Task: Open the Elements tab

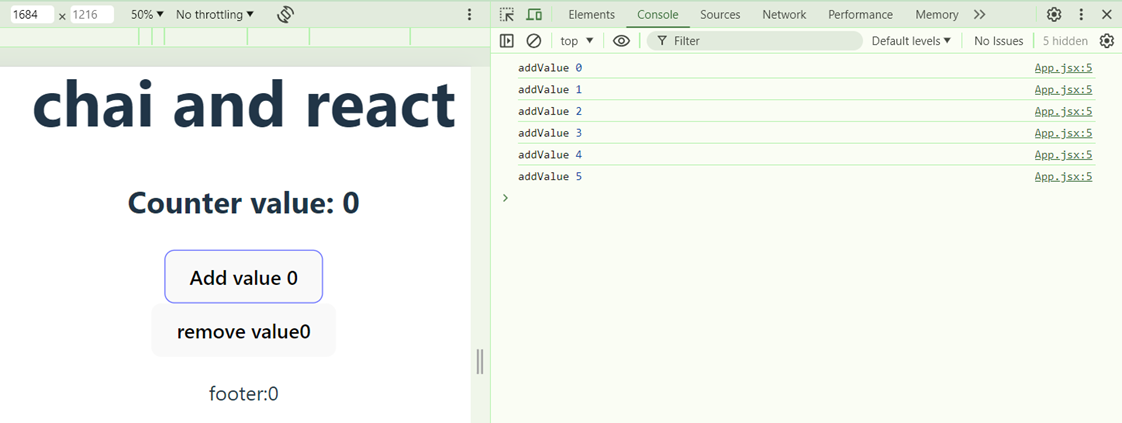Action: (x=591, y=14)
